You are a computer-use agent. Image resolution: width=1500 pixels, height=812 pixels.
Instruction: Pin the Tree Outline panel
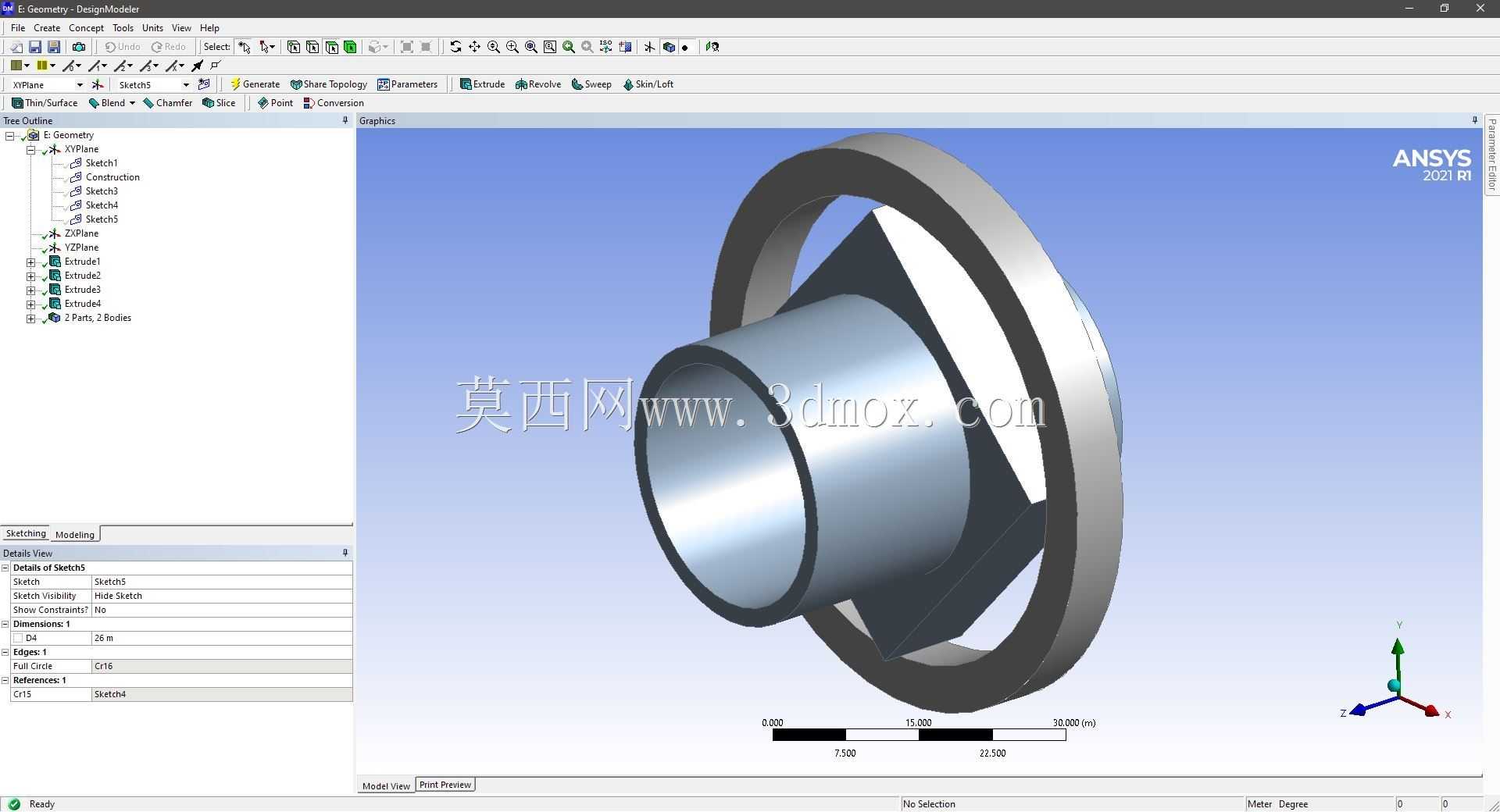coord(345,120)
